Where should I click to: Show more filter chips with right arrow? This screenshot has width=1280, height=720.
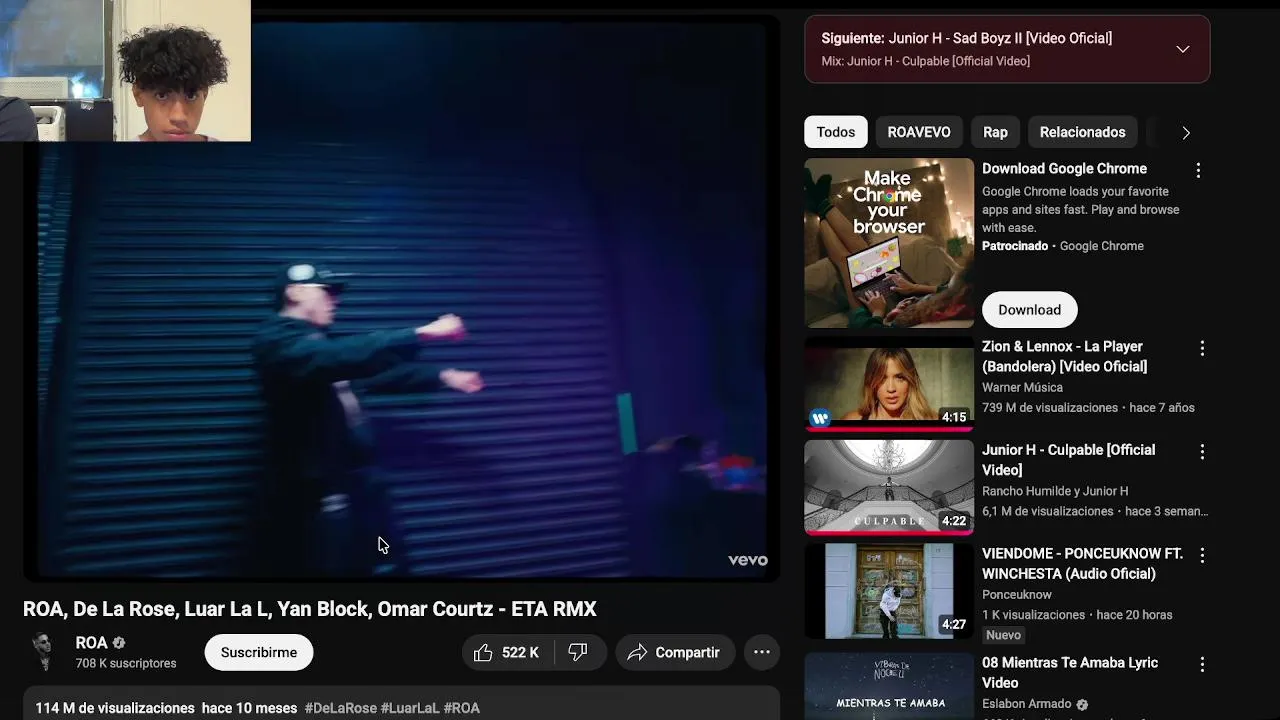pos(1186,132)
